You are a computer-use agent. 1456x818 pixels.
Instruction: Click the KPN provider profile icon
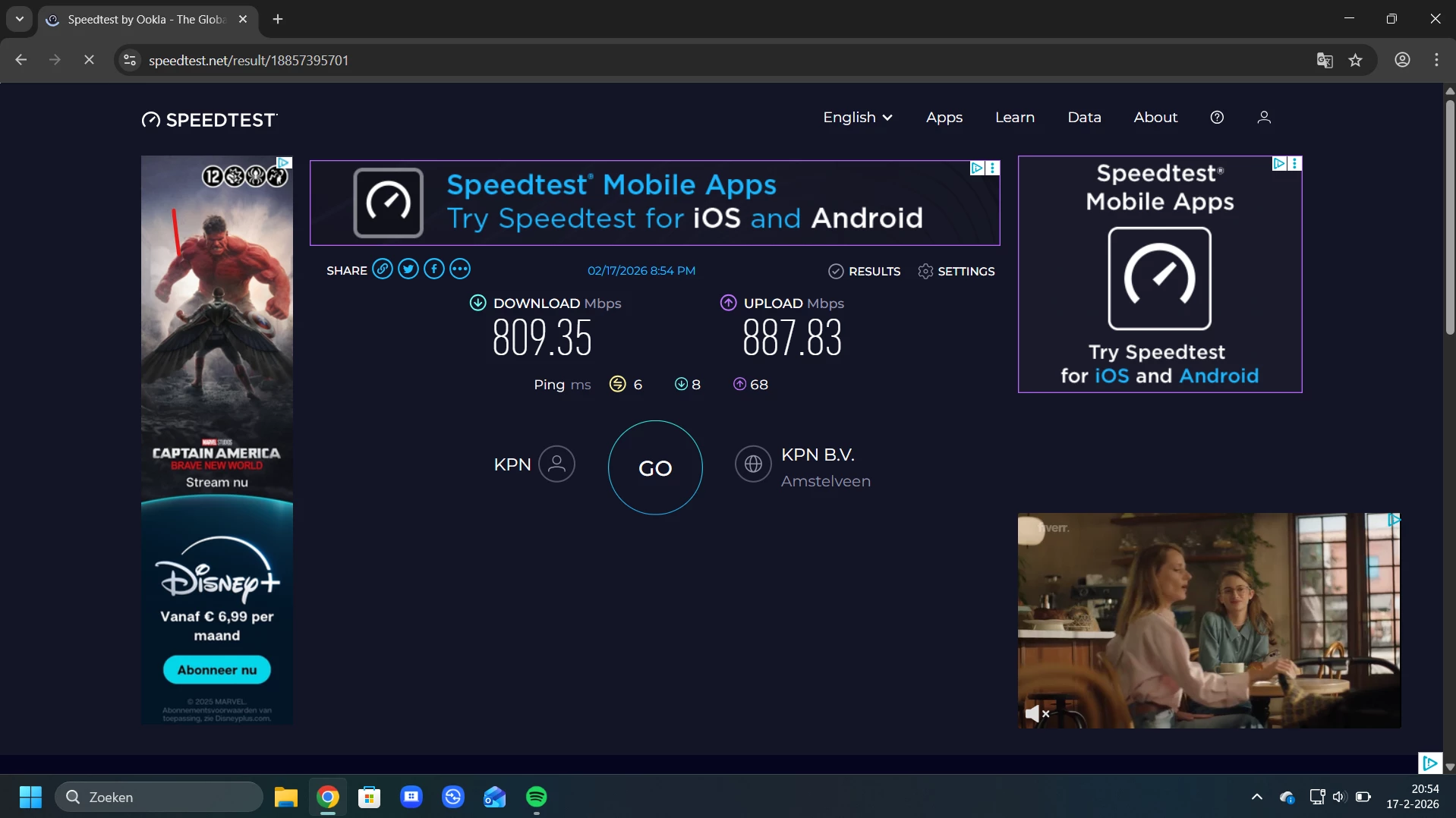[556, 464]
